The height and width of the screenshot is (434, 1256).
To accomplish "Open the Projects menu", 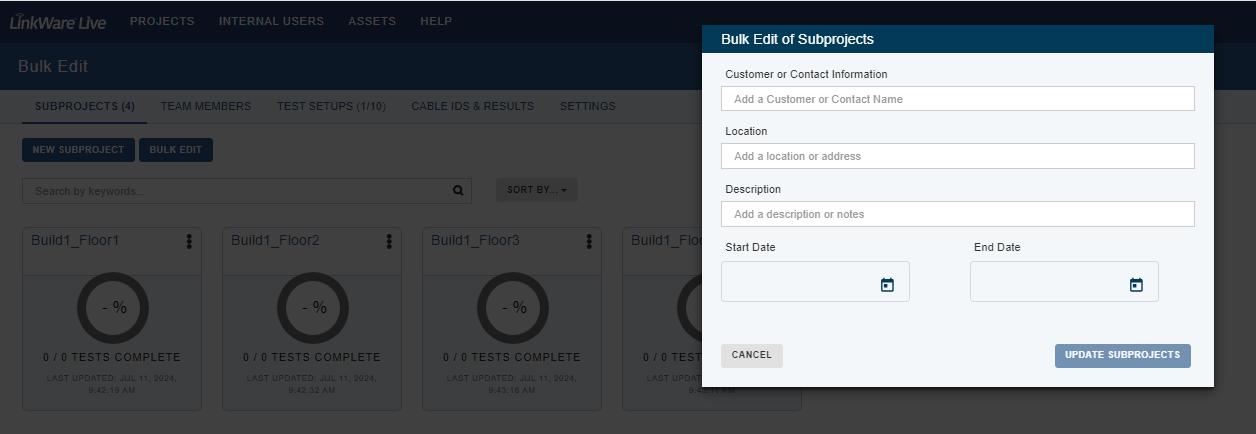I will [162, 21].
